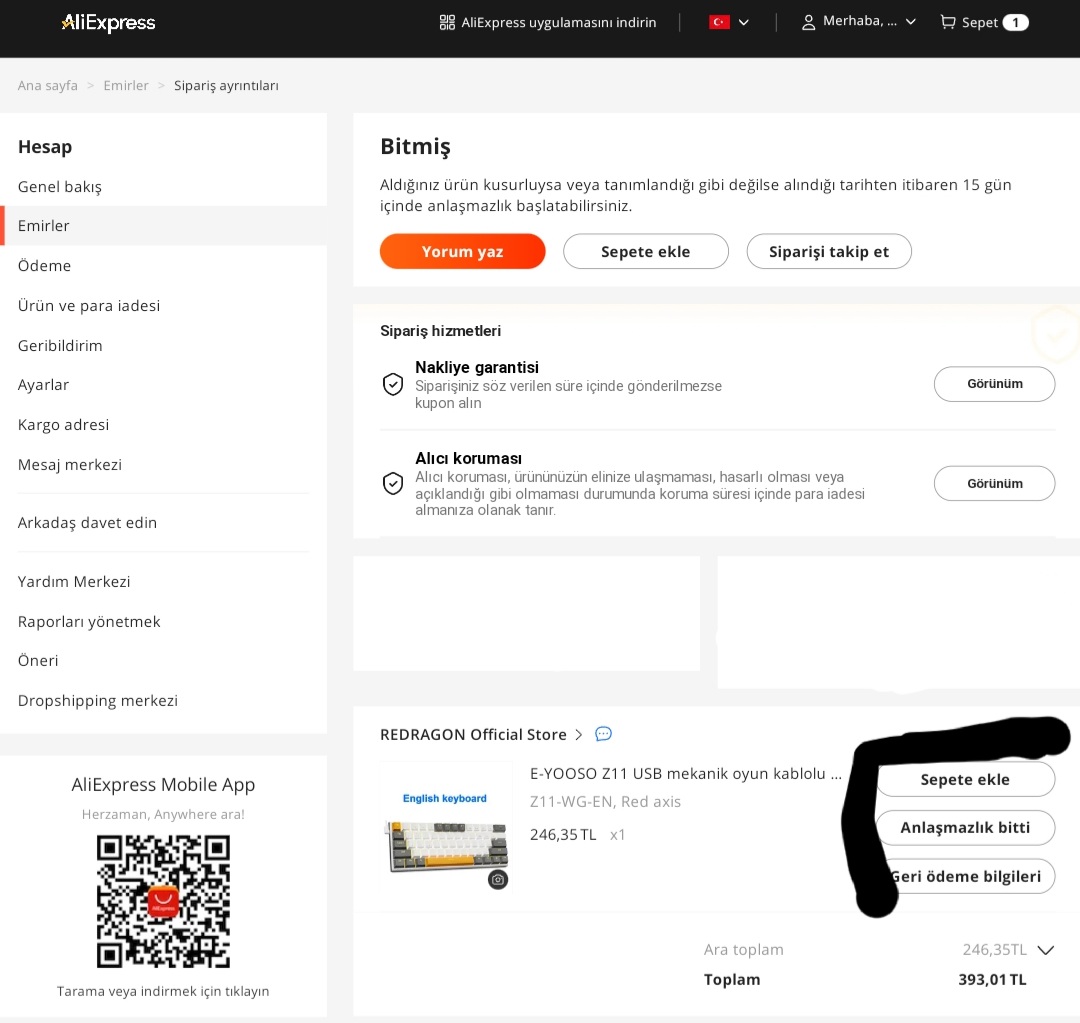Click Tarama veya indirmek için tıklayın text
The image size is (1080, 1023).
(x=163, y=991)
